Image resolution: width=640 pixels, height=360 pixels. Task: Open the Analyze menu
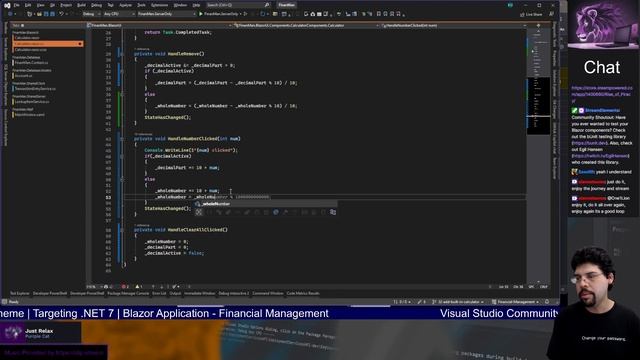125,5
